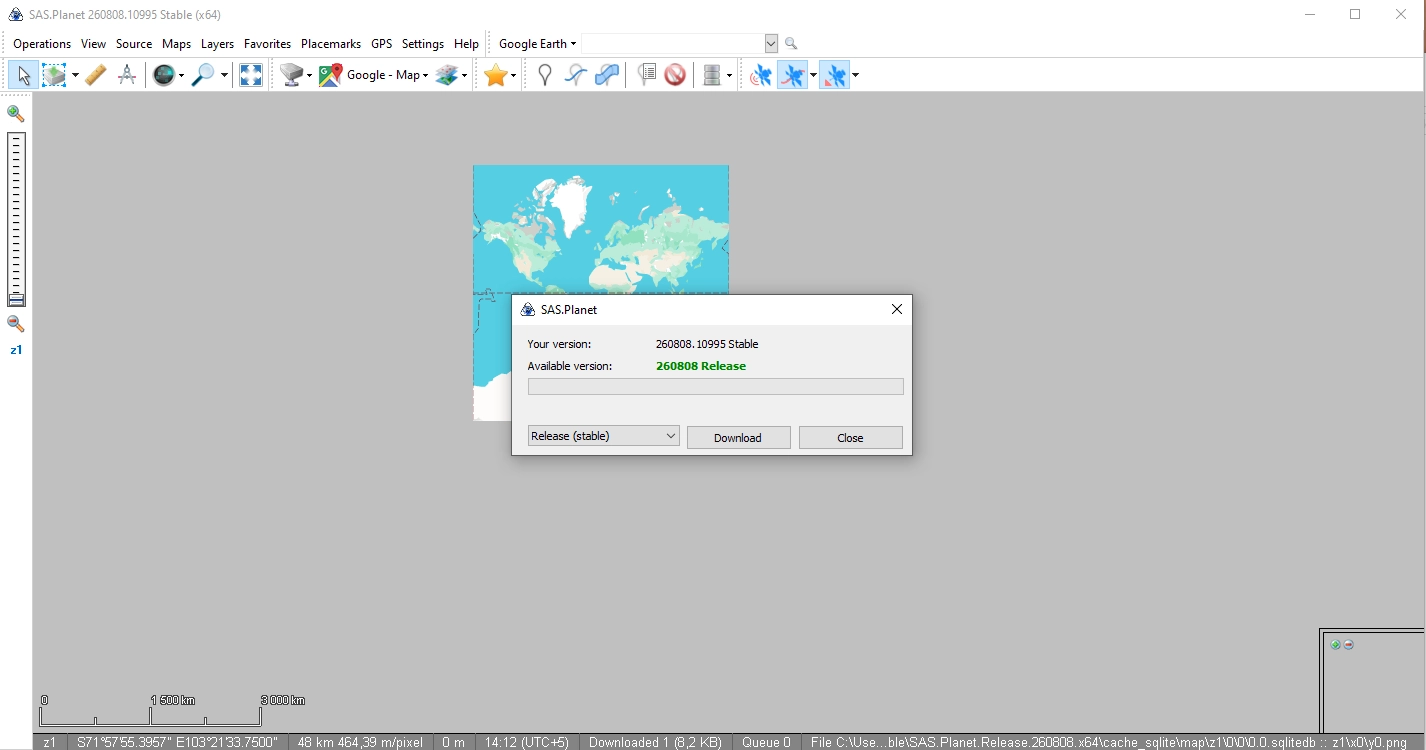1426x750 pixels.
Task: Expand search magnifier tool dropdown arrow
Action: pos(224,75)
